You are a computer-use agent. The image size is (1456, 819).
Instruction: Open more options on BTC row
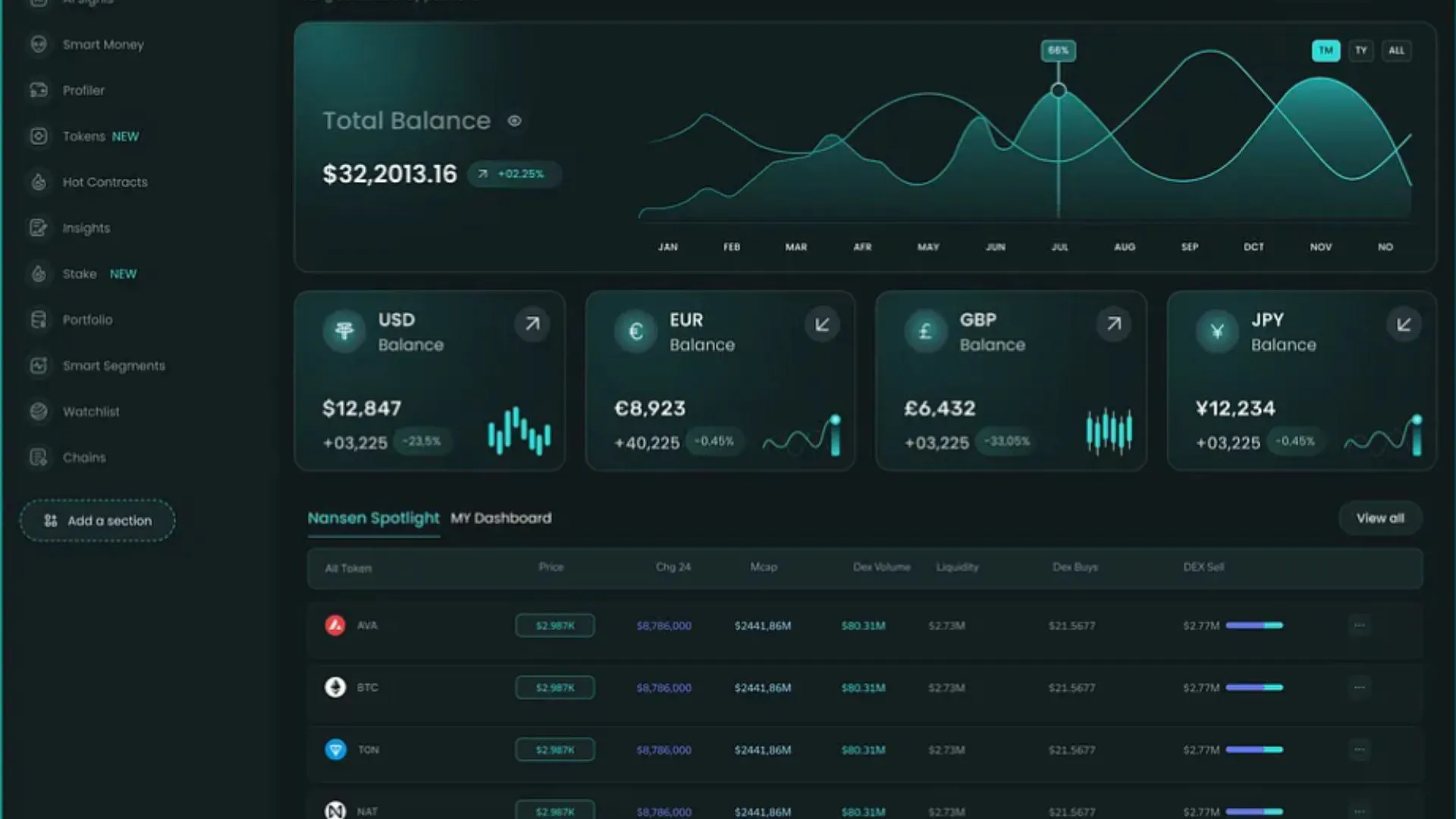(x=1359, y=687)
